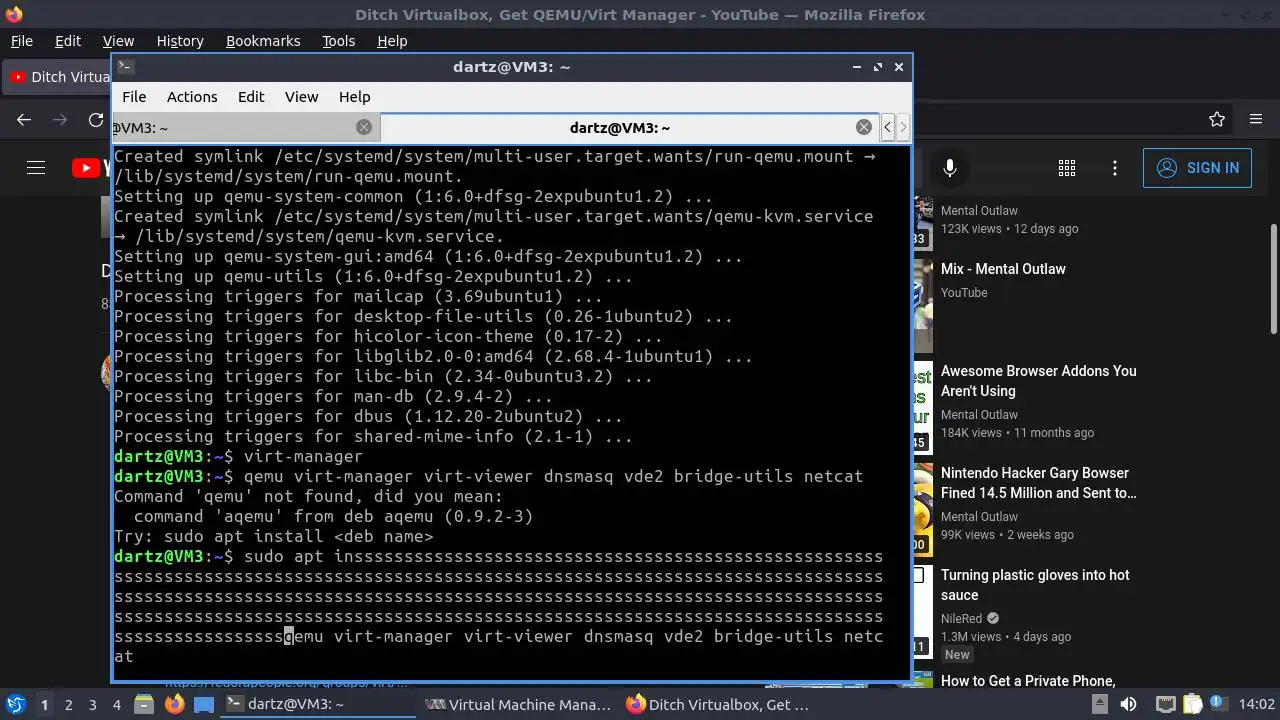Open Mix - Mental Outlaw playlist
The height and width of the screenshot is (720, 1280).
[1003, 269]
